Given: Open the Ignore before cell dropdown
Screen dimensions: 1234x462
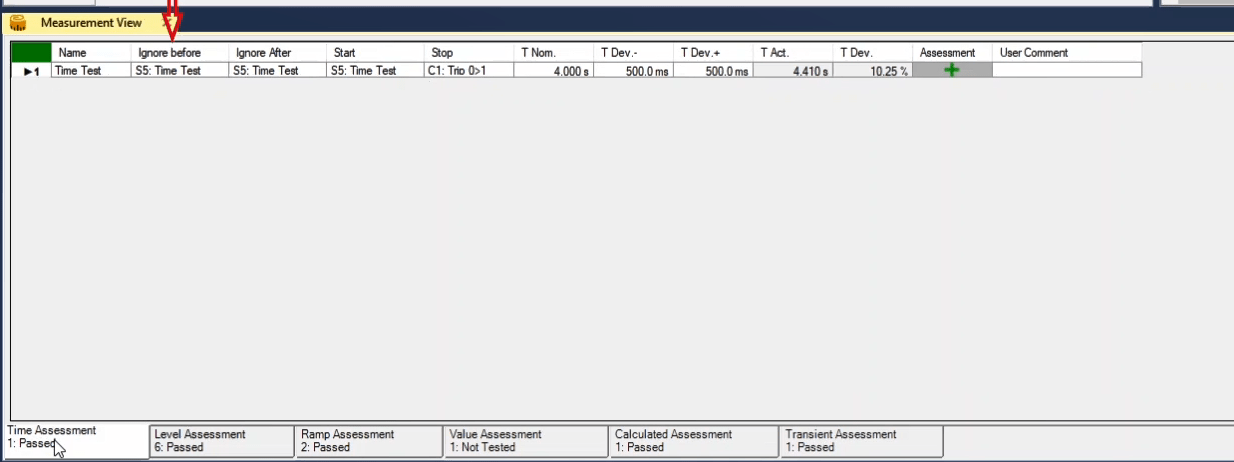Looking at the screenshot, I should (180, 71).
